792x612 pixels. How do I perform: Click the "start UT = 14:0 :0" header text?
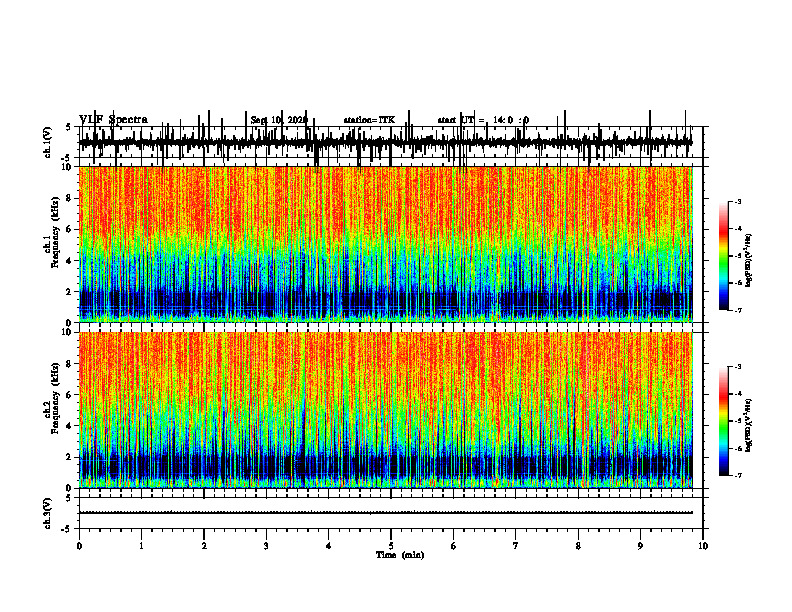point(483,120)
